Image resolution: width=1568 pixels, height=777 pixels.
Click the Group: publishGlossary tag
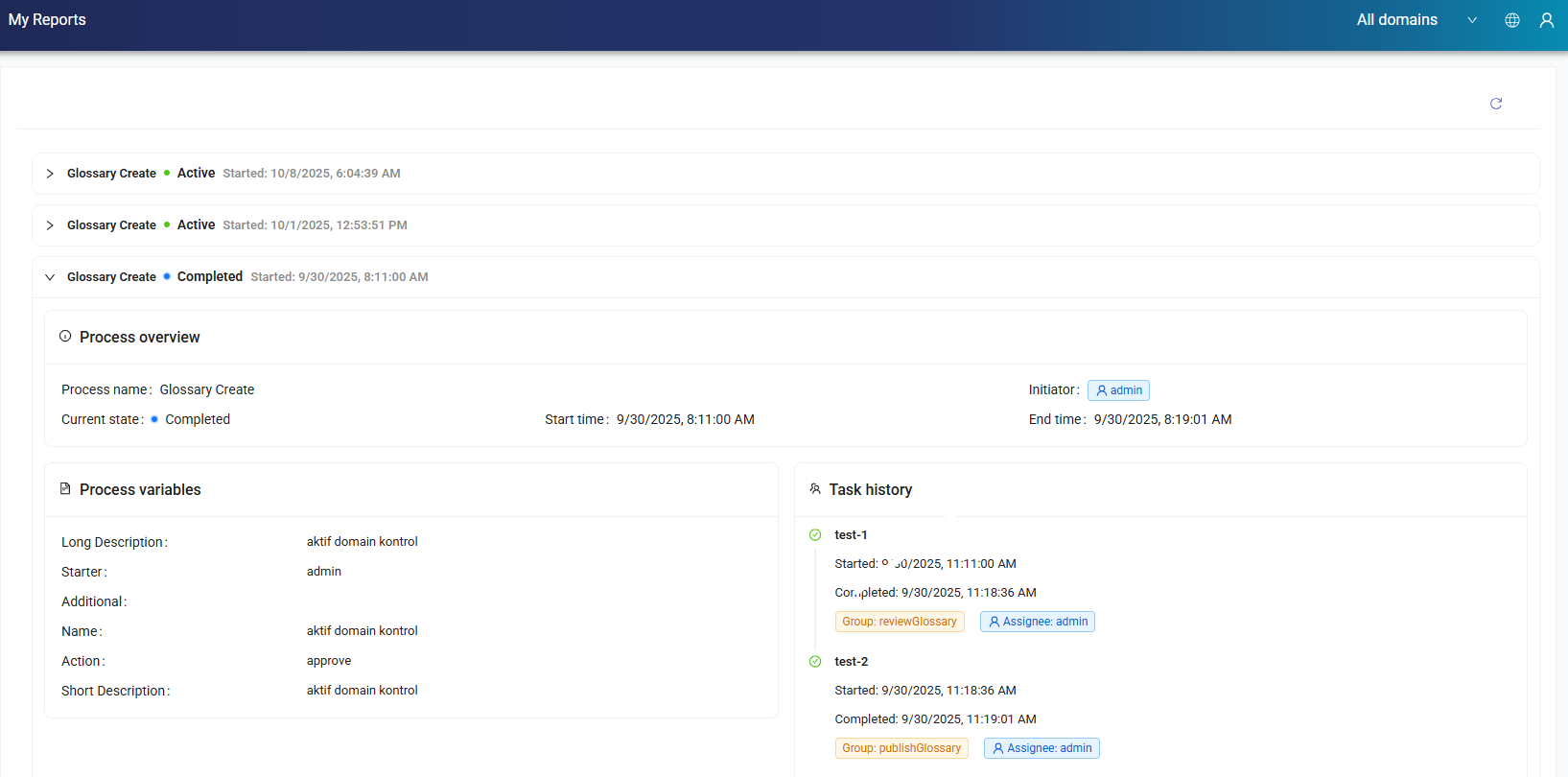click(x=901, y=748)
